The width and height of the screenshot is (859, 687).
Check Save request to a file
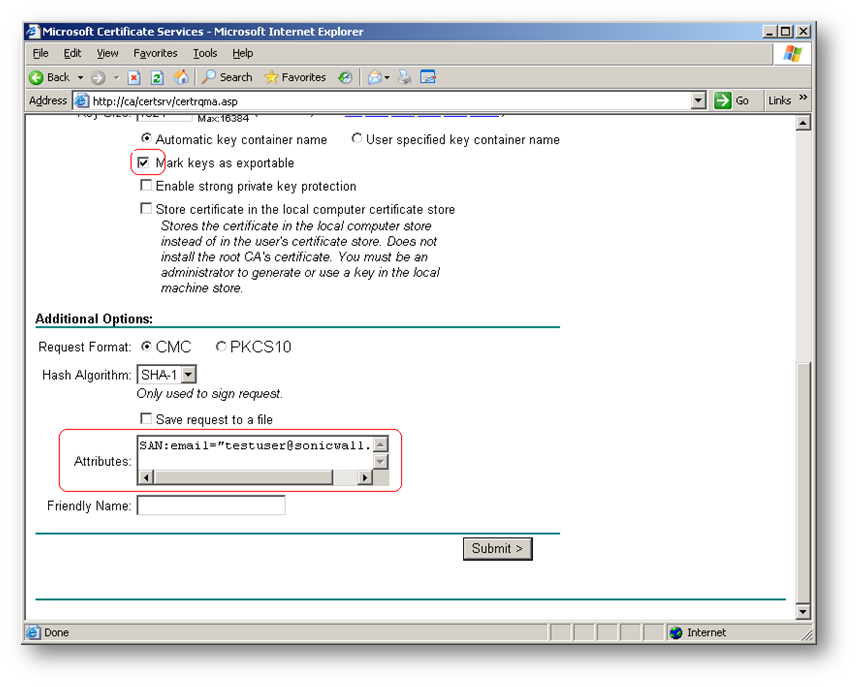(x=146, y=419)
